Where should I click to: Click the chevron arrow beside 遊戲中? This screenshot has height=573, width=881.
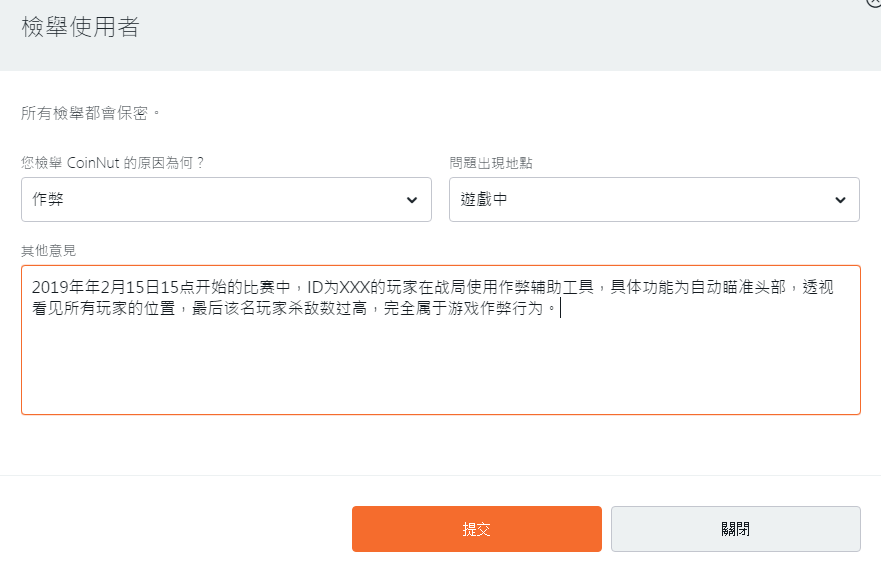click(840, 200)
